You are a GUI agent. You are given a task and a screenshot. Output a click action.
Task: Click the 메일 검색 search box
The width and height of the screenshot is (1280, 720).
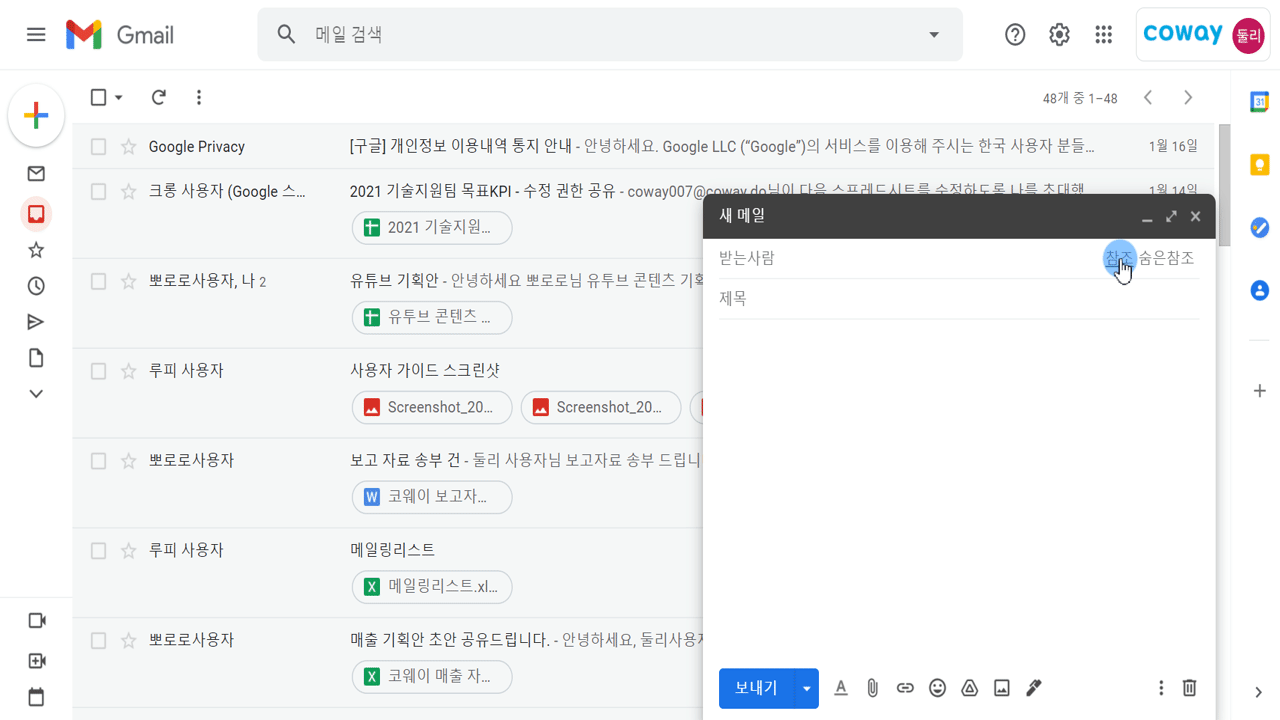coord(610,35)
